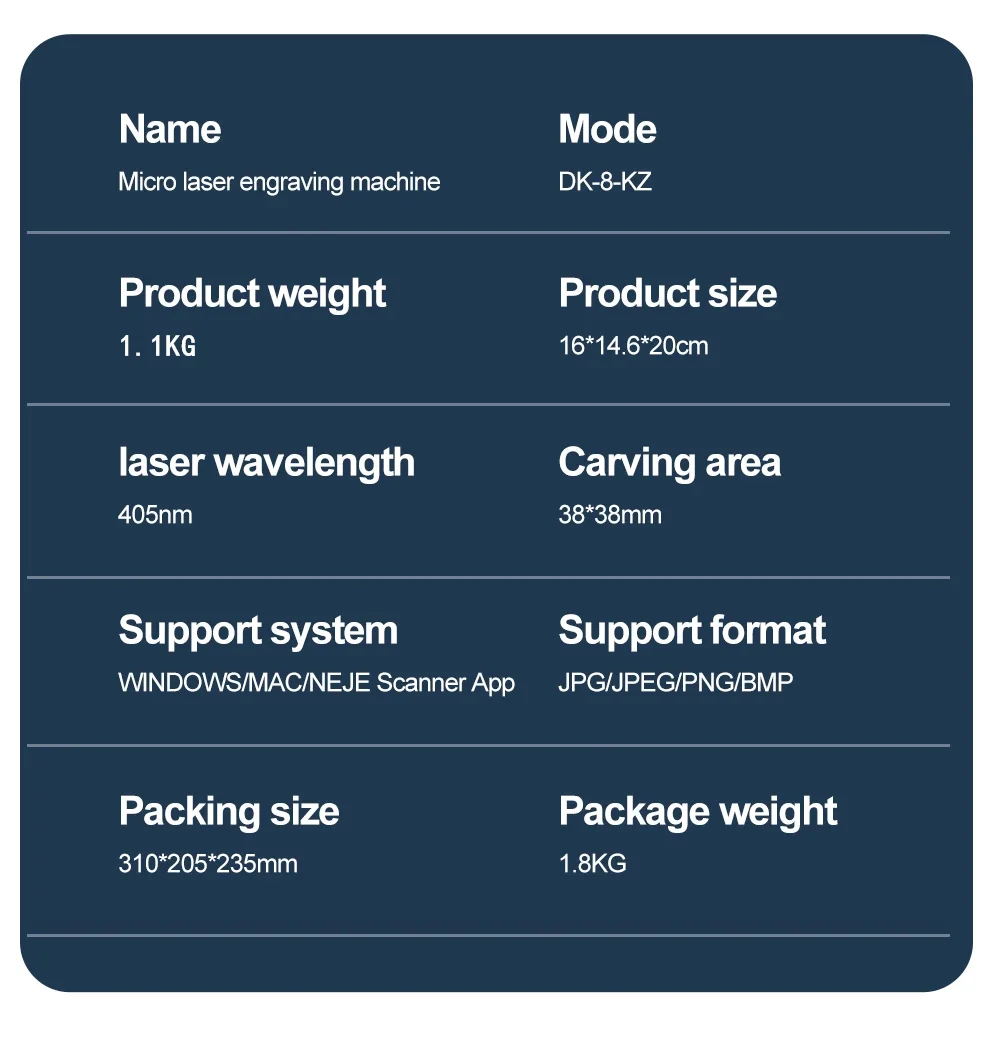Image resolution: width=1000 pixels, height=1045 pixels.
Task: Click the 'Carving area' heading
Action: click(670, 463)
